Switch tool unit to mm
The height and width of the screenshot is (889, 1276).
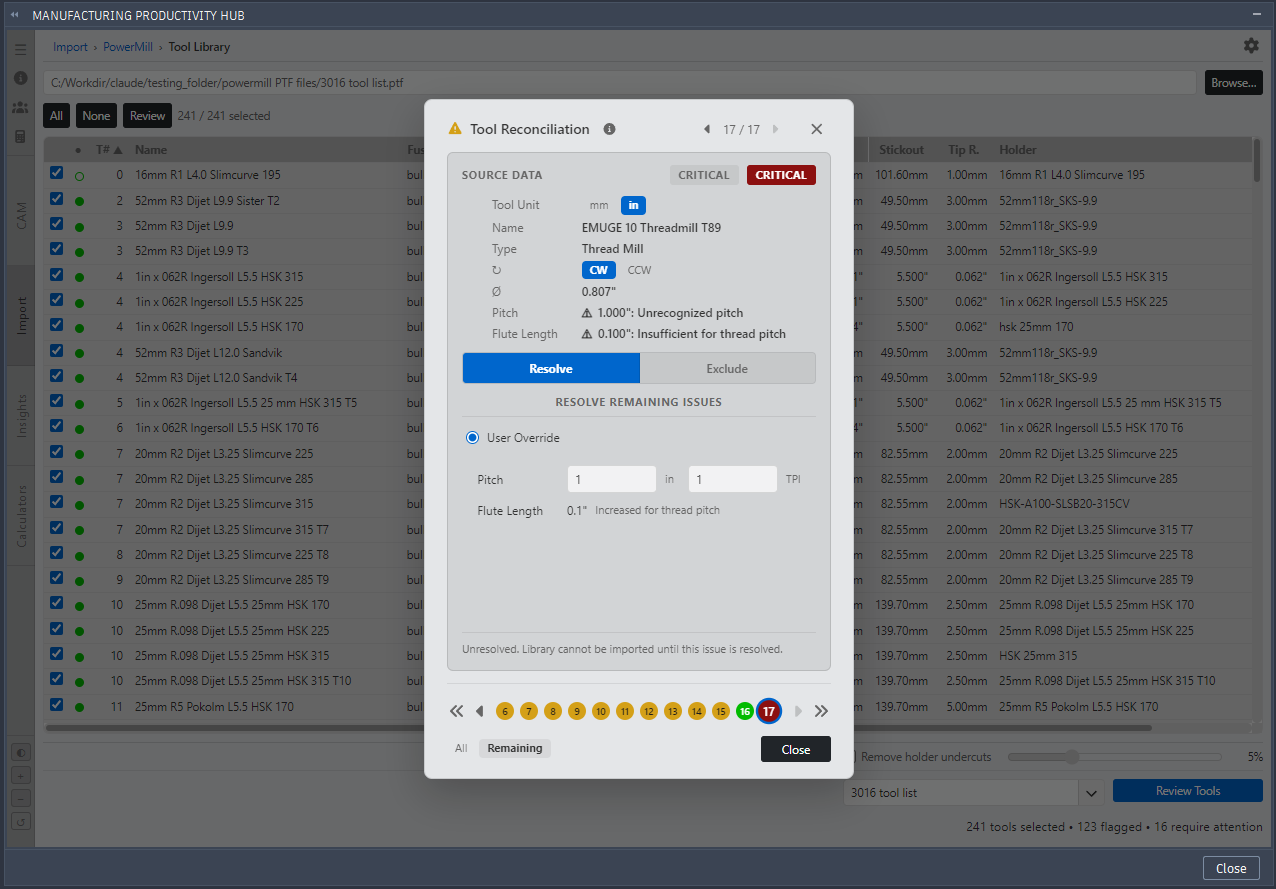(599, 205)
